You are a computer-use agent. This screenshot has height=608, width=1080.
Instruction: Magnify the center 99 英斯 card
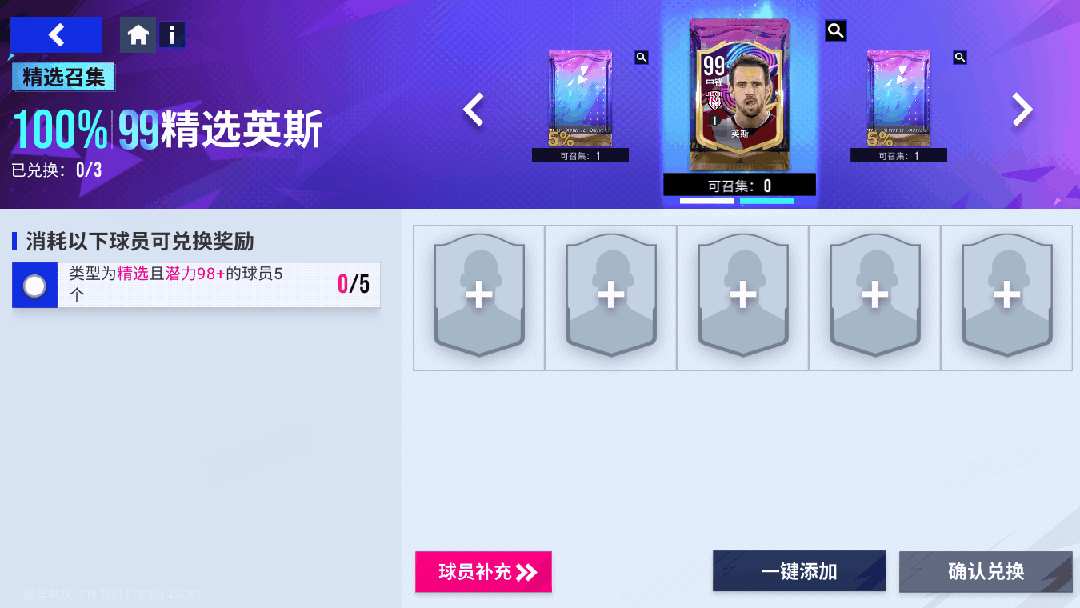coord(835,30)
